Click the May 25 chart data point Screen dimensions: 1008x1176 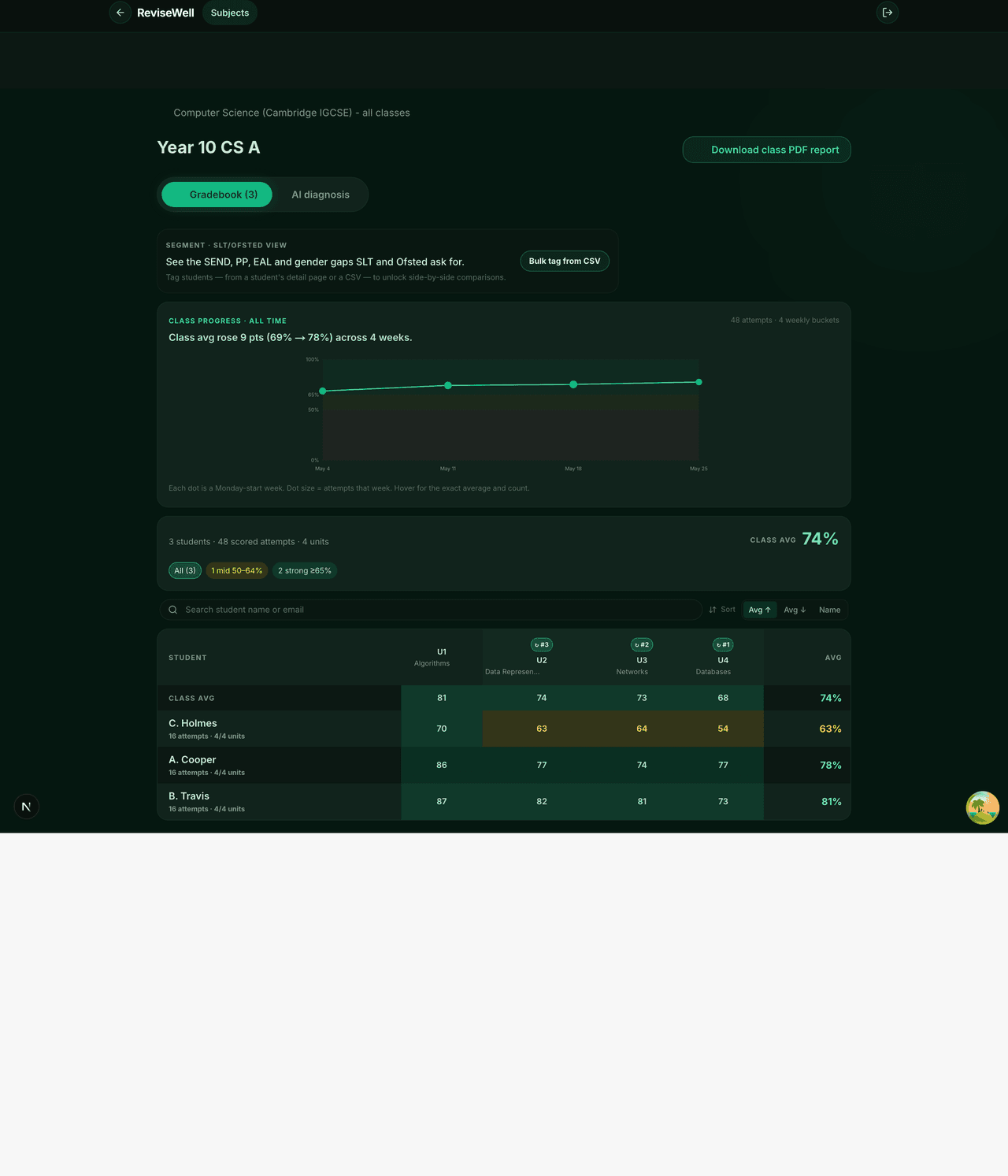[x=699, y=382]
